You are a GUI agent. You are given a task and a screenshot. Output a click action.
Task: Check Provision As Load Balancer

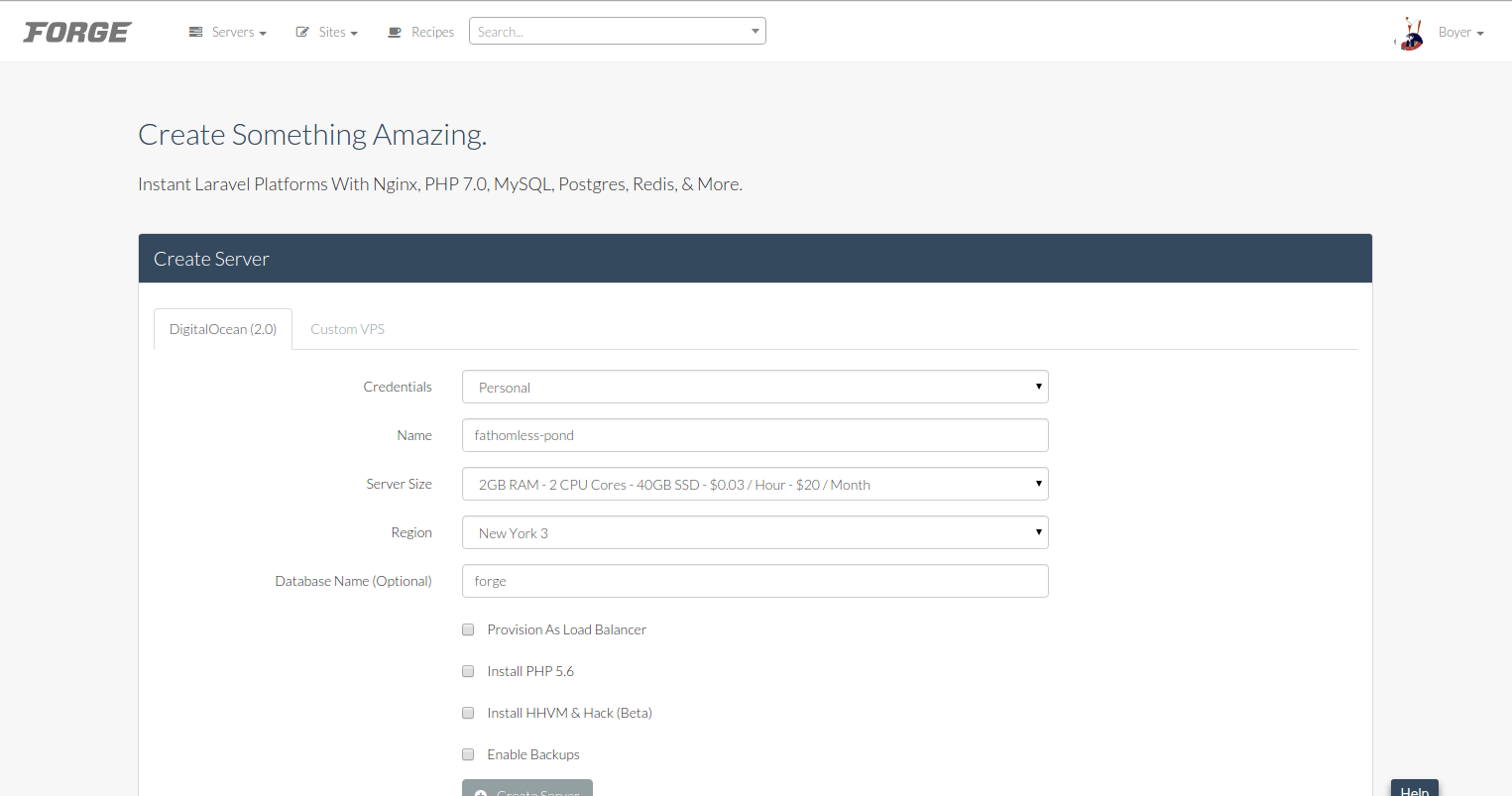468,629
